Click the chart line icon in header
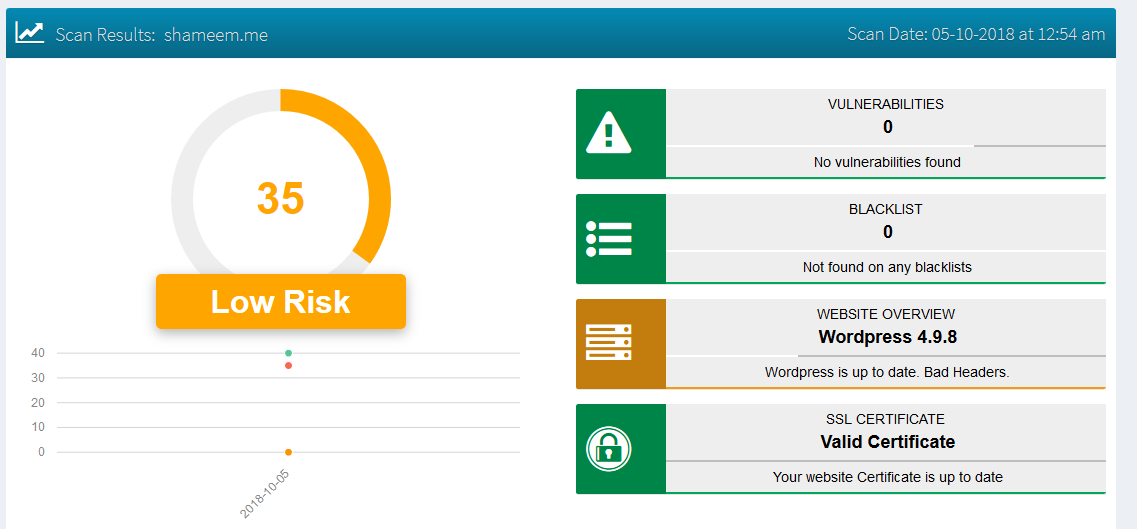 29,32
